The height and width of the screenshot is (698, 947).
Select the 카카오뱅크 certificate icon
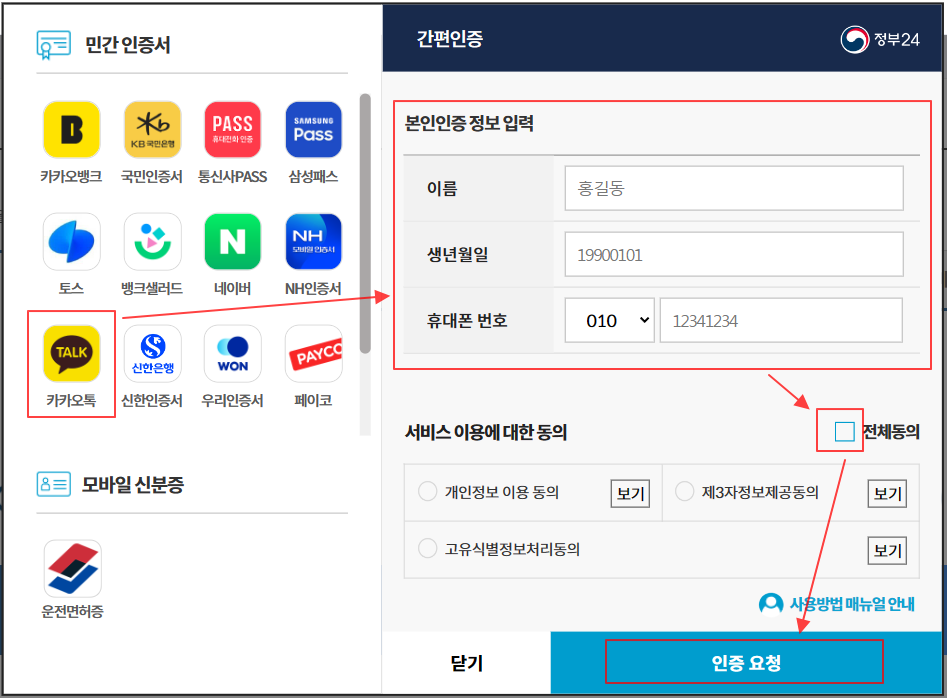tap(71, 130)
